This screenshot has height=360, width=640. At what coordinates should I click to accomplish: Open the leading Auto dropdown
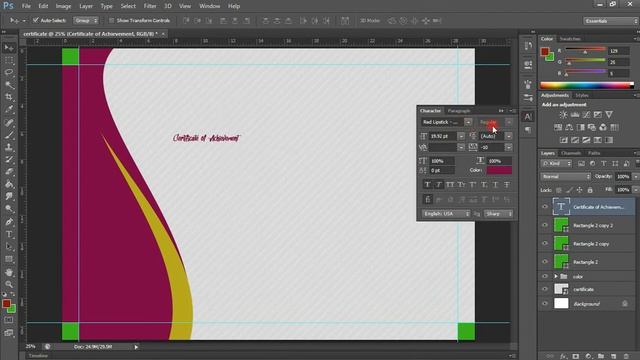pyautogui.click(x=508, y=136)
